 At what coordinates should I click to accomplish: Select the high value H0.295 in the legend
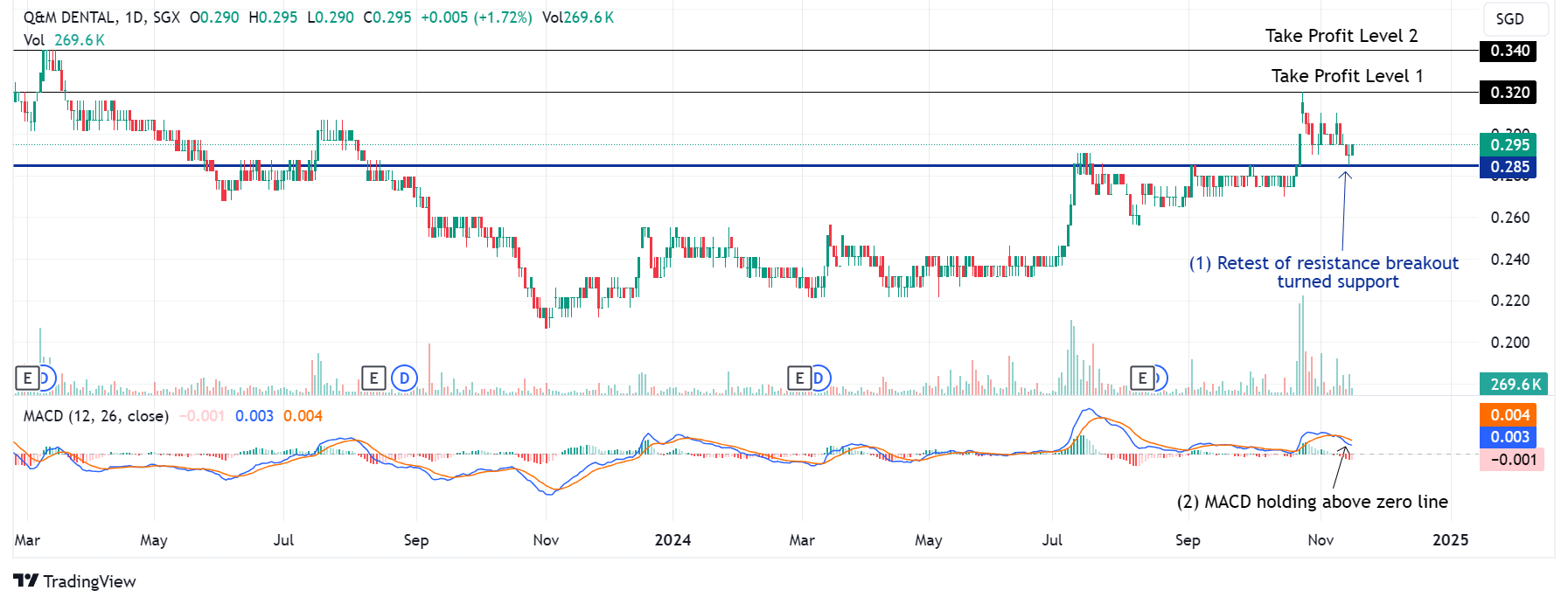pyautogui.click(x=273, y=17)
